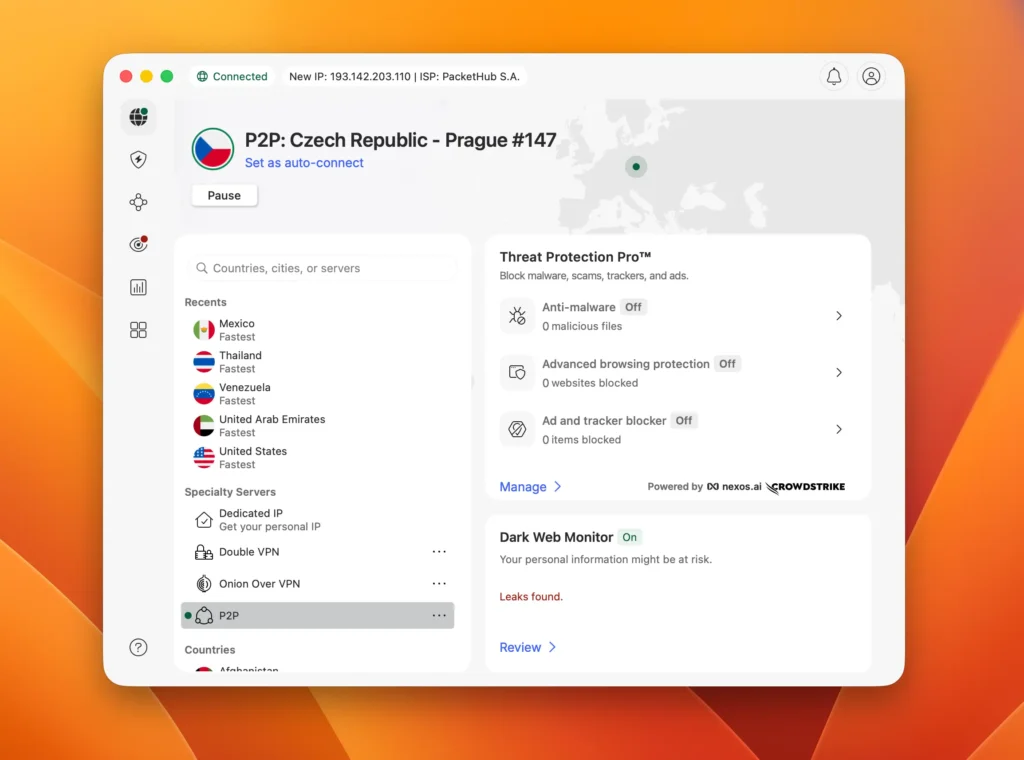
Task: Open Double VPN more options menu
Action: [x=439, y=552]
